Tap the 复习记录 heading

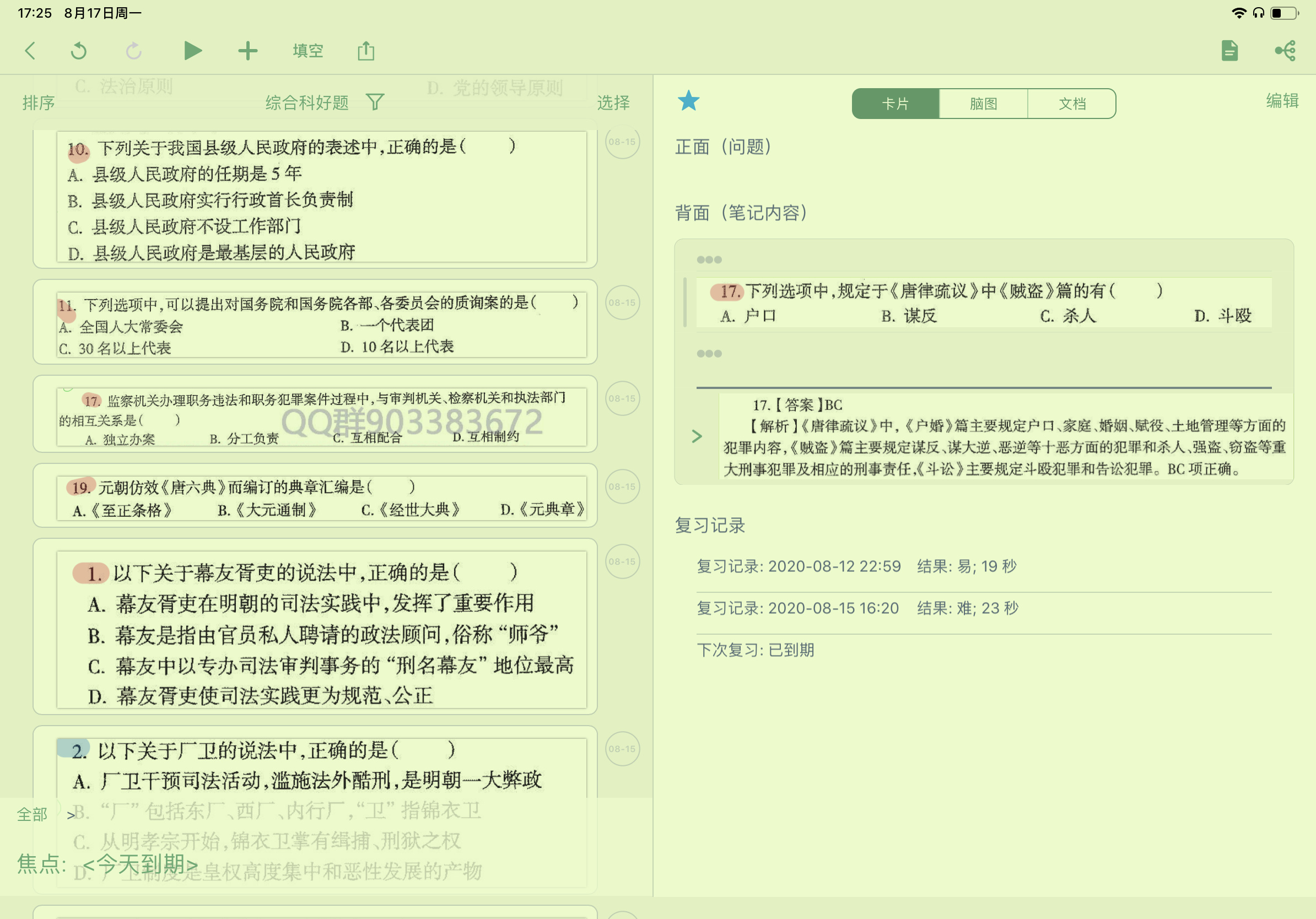pyautogui.click(x=710, y=526)
